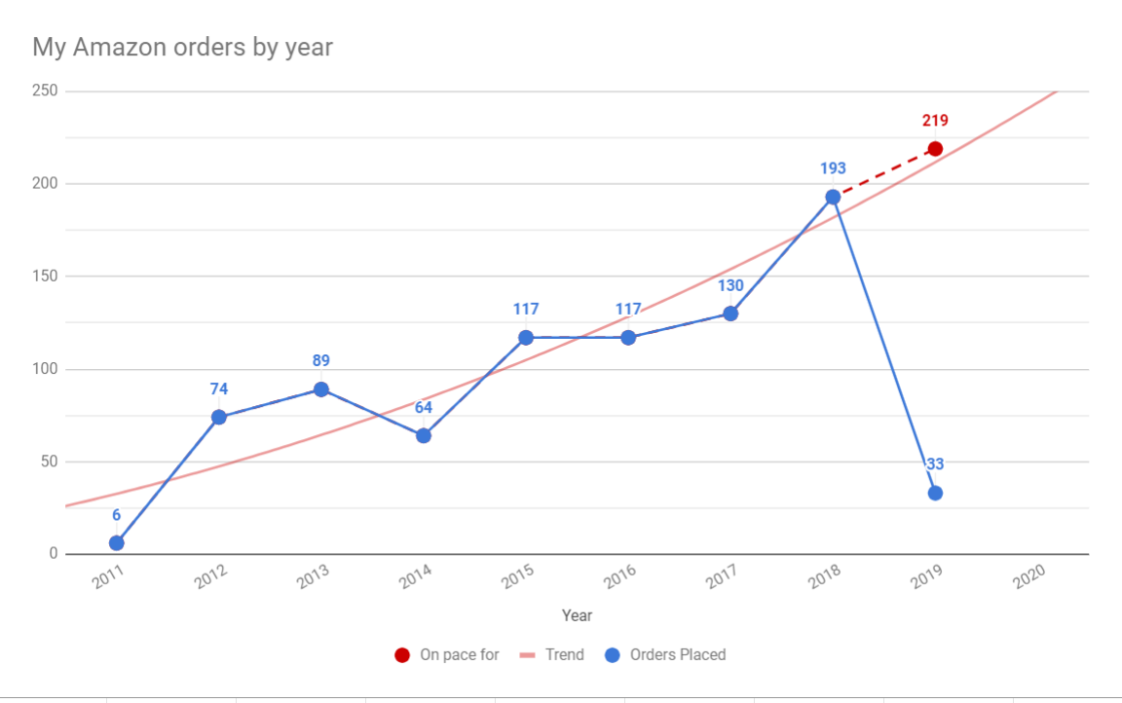The height and width of the screenshot is (703, 1122).
Task: Select the 'On pace for' legend label
Action: coord(459,655)
